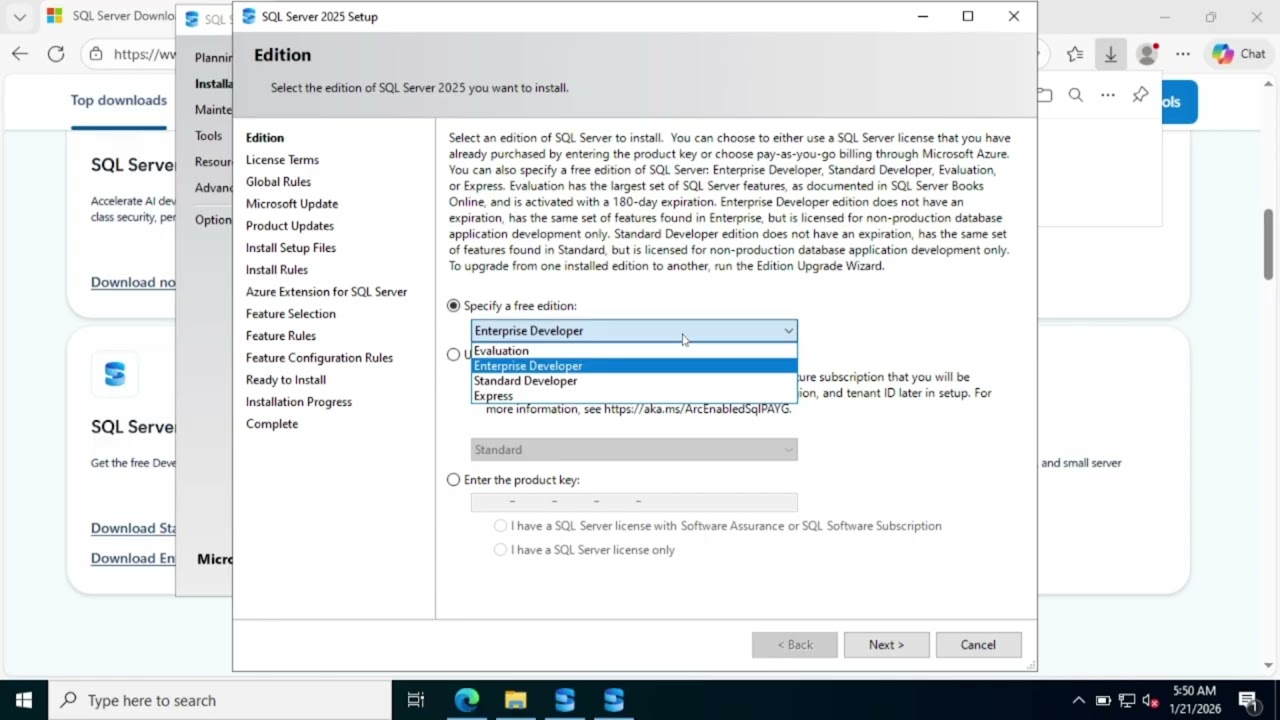Image resolution: width=1280 pixels, height=720 pixels.
Task: Click the browser favorites star icon
Action: pyautogui.click(x=1075, y=54)
